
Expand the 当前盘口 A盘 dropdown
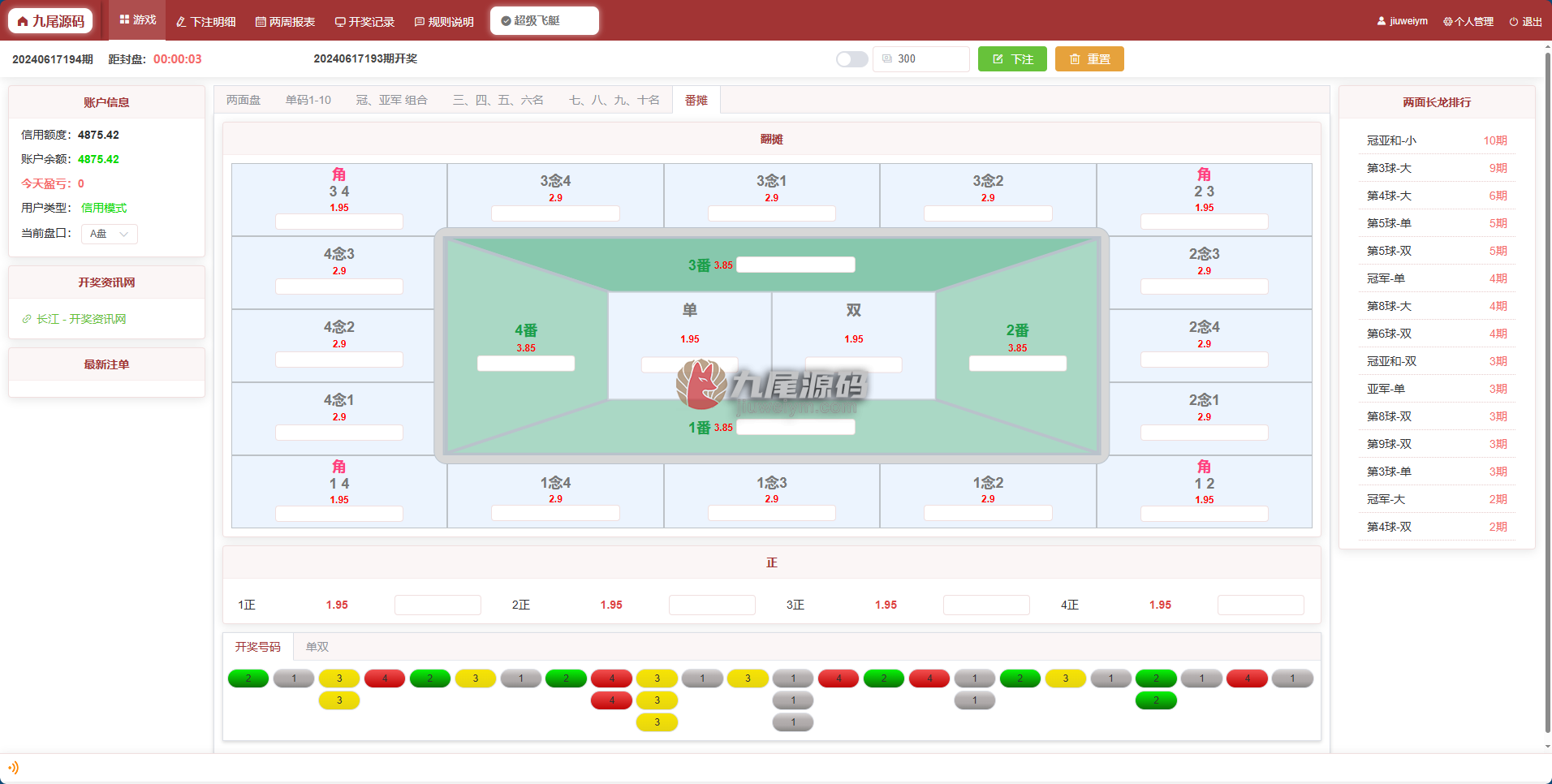(110, 234)
